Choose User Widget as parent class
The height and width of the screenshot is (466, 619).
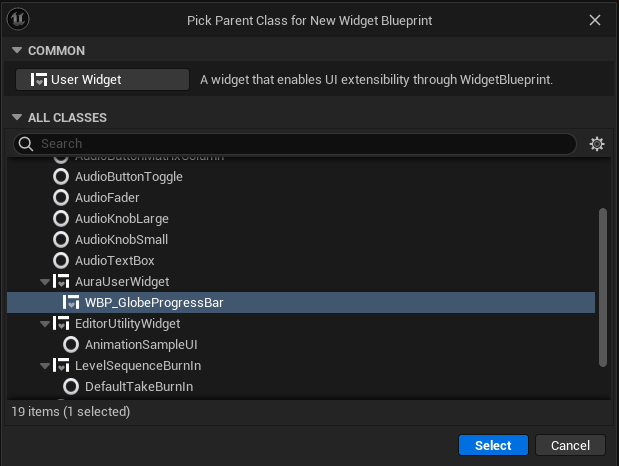pyautogui.click(x=102, y=80)
